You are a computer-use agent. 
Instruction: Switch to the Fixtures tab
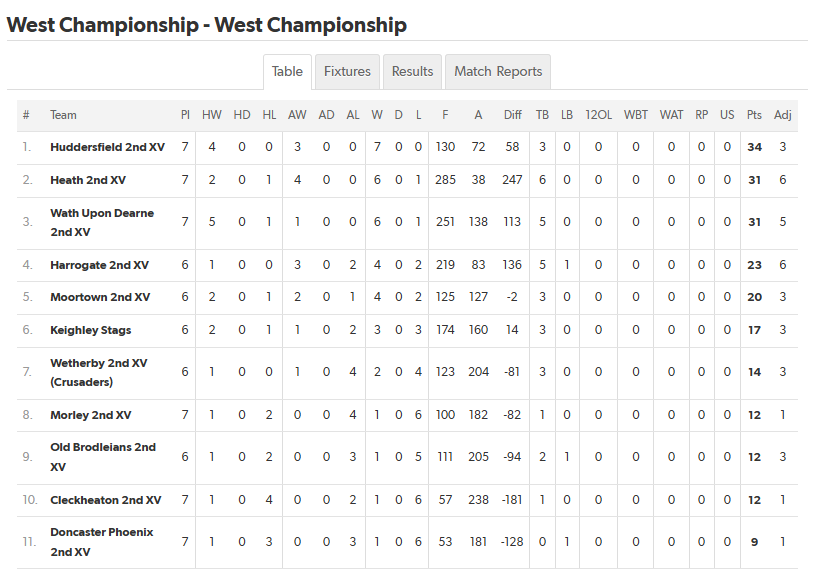point(347,72)
